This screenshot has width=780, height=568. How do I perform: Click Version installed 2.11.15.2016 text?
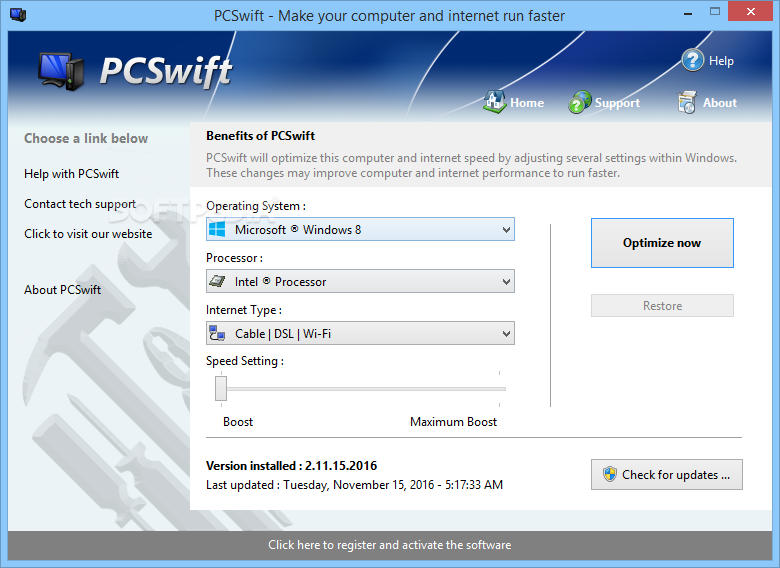292,466
